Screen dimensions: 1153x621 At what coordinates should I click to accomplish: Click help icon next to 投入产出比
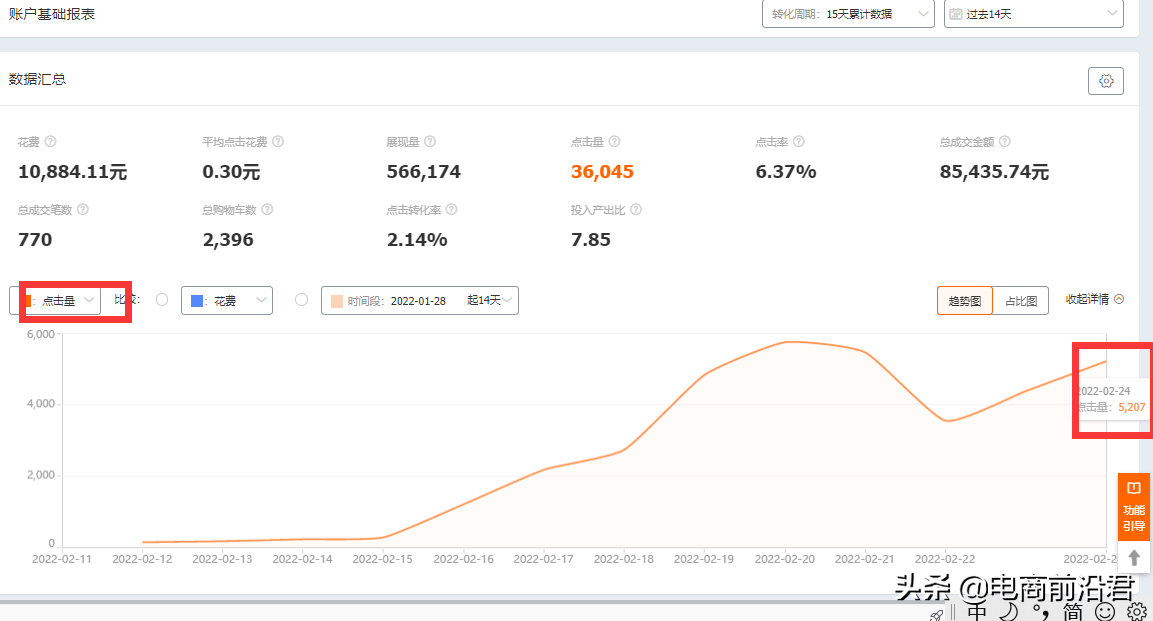coord(636,209)
